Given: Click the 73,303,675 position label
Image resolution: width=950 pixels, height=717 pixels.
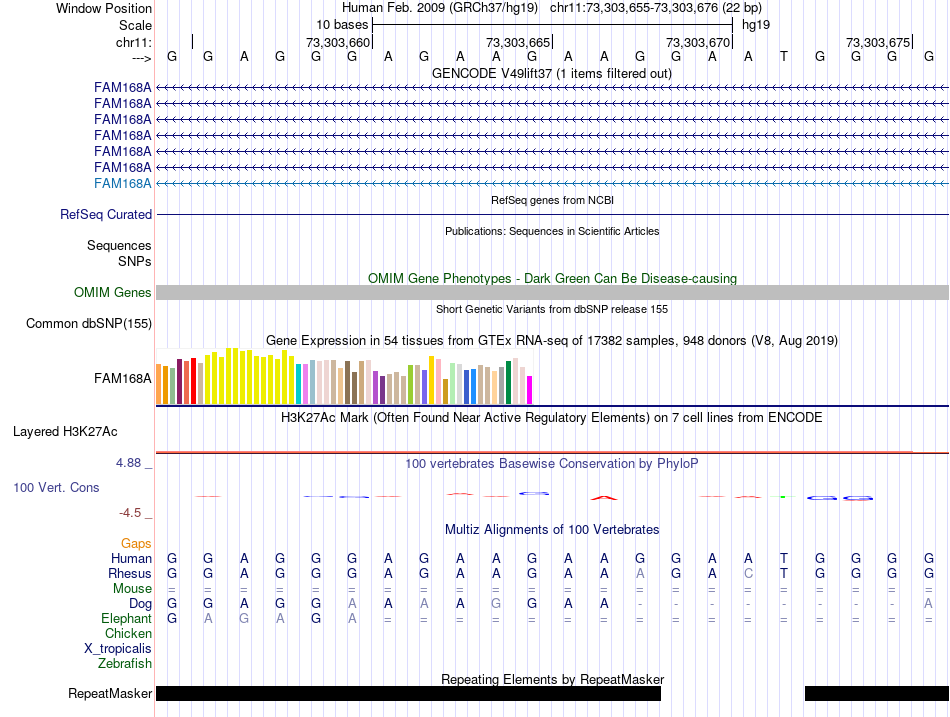Looking at the screenshot, I should pos(878,42).
